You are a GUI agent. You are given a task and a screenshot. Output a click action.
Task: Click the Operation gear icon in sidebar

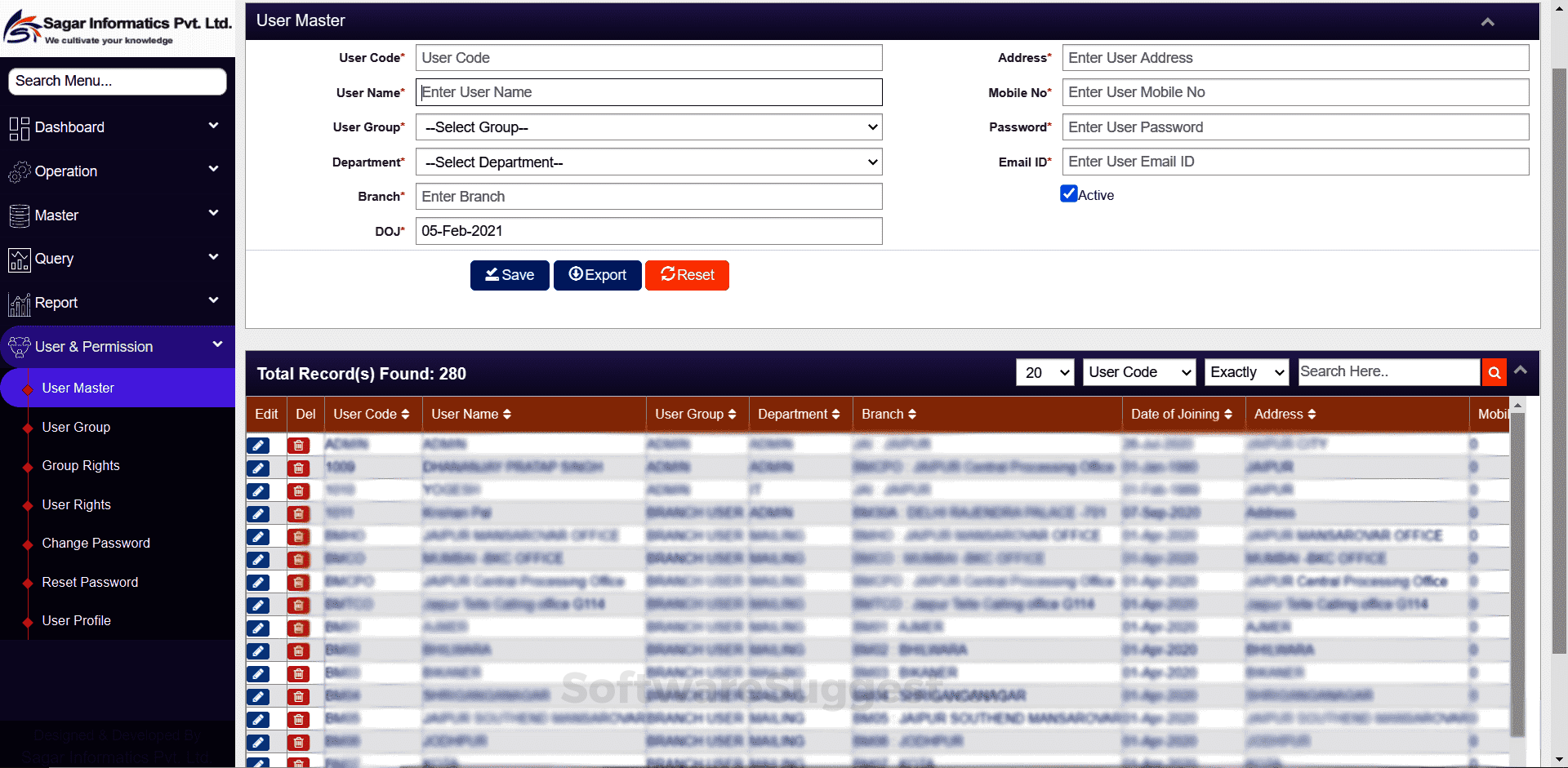(18, 171)
